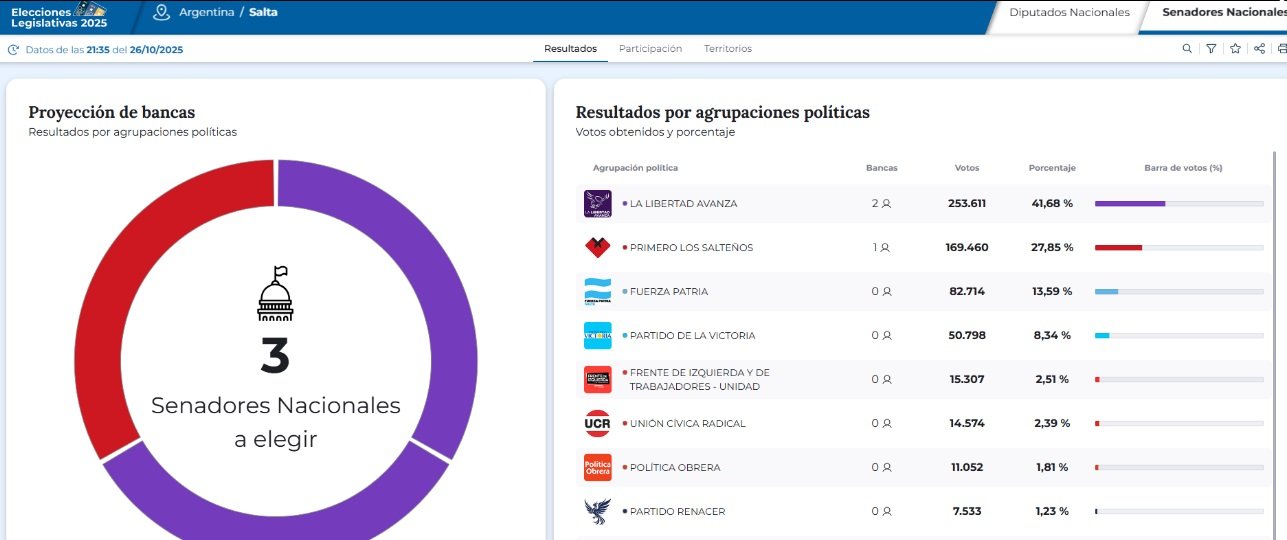Open the filter funnel icon

(x=1211, y=48)
